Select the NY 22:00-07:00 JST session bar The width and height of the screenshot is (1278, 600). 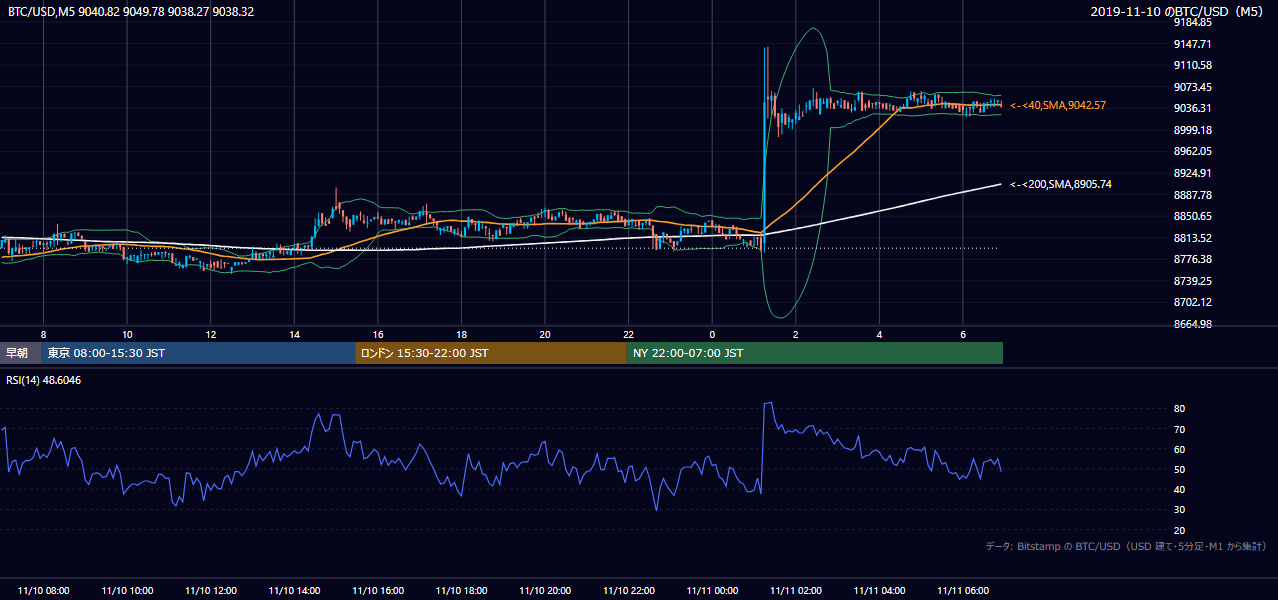(x=815, y=353)
